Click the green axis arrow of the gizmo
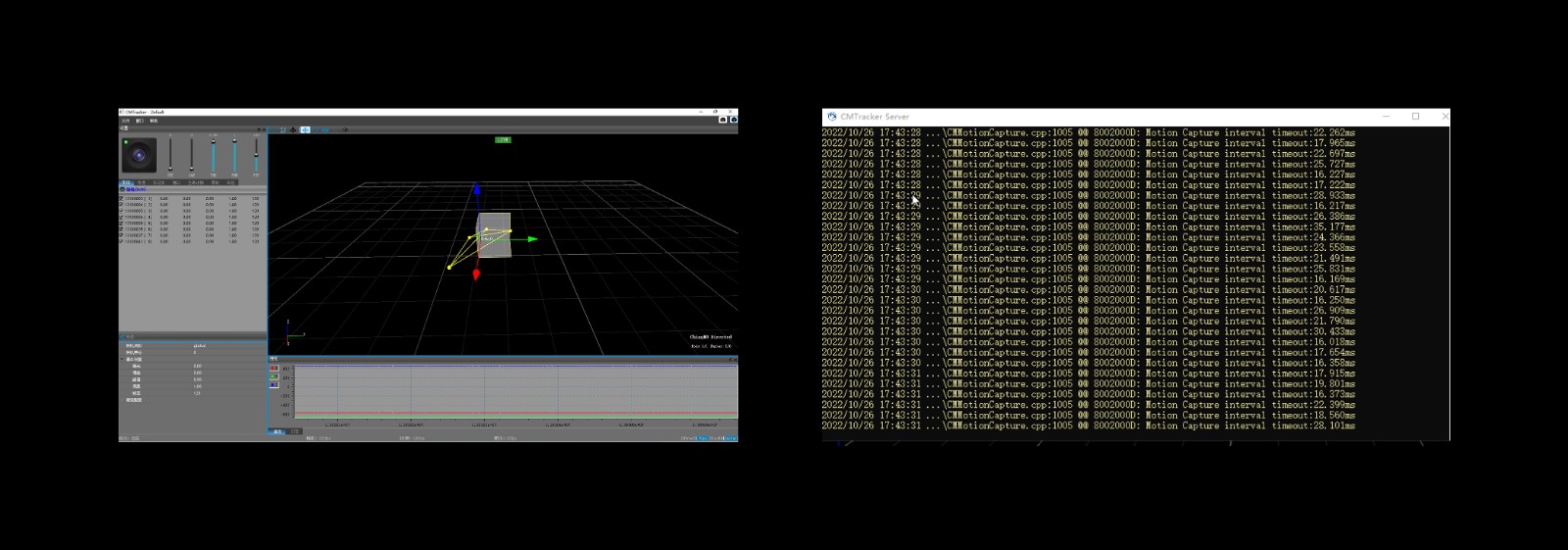The image size is (1568, 550). [532, 239]
